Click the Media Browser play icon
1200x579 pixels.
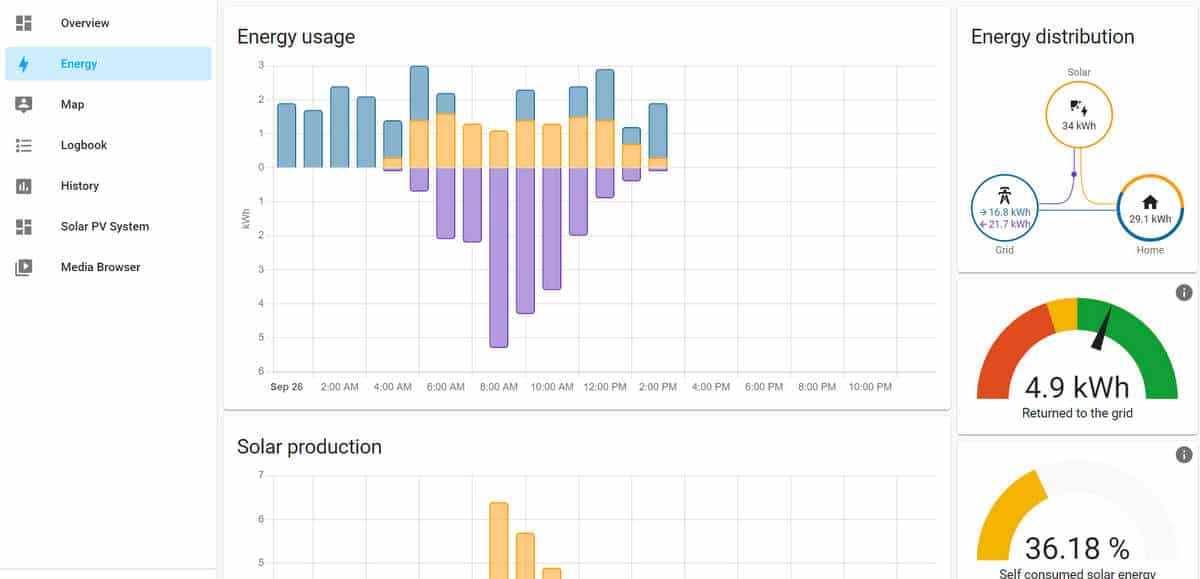[24, 267]
